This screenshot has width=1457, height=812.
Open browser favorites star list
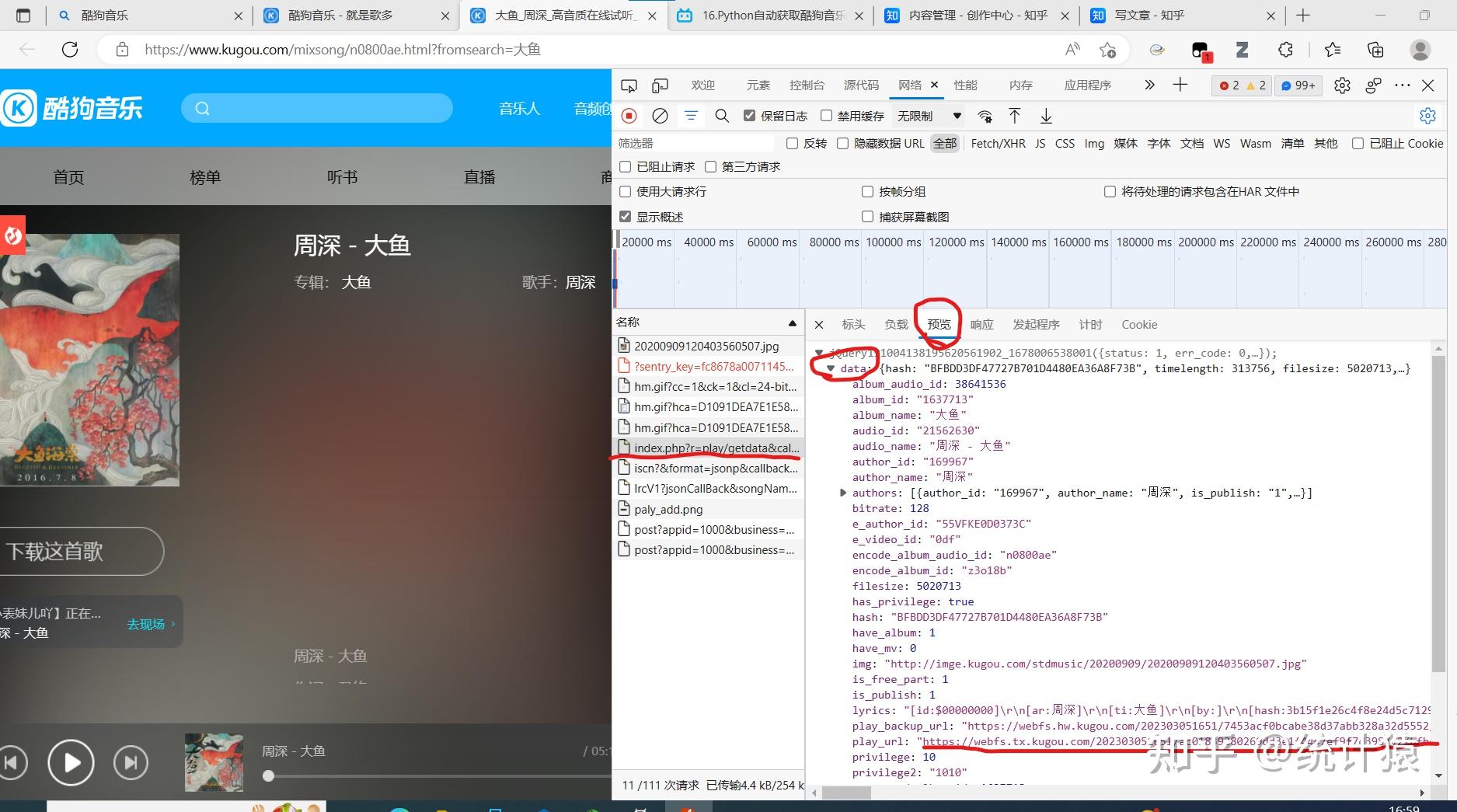pyautogui.click(x=1332, y=50)
